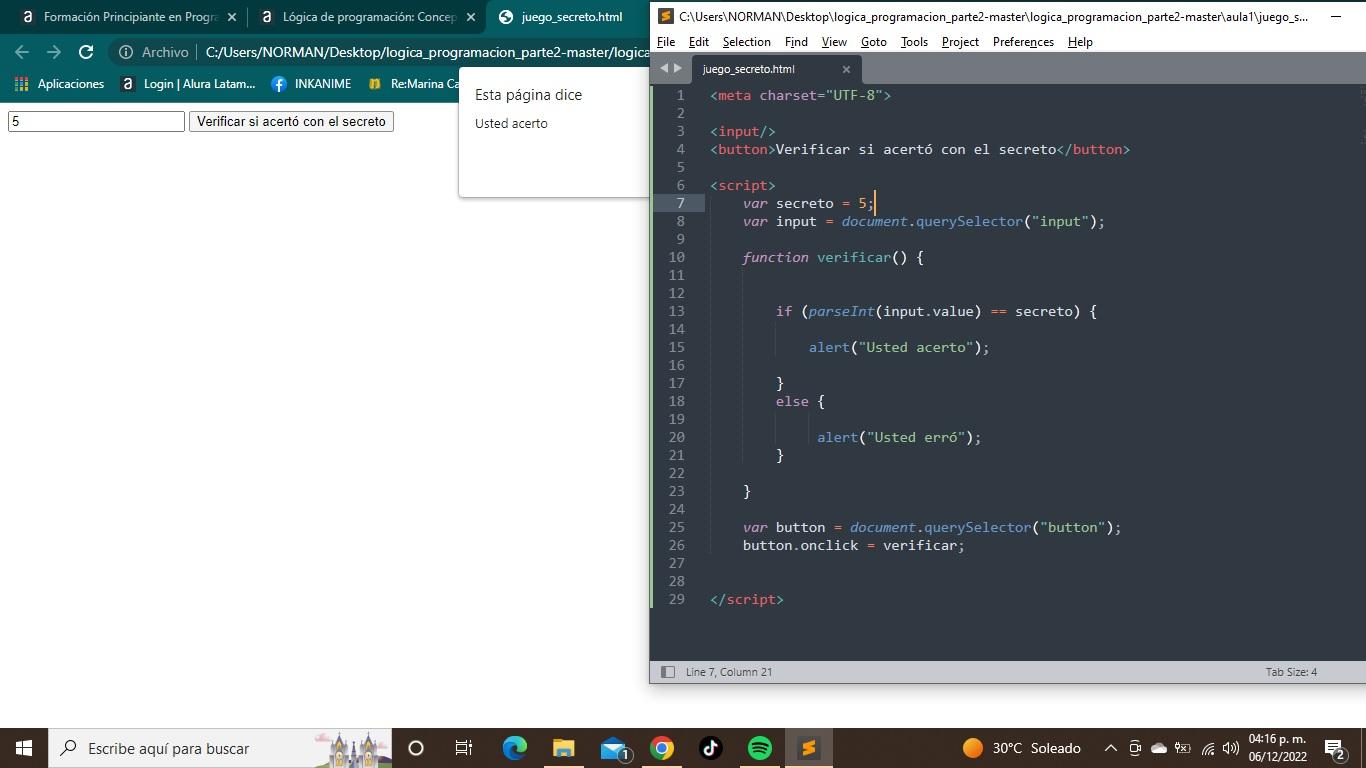Image resolution: width=1366 pixels, height=768 pixels.
Task: Click the number input field containing 5
Action: pos(96,121)
